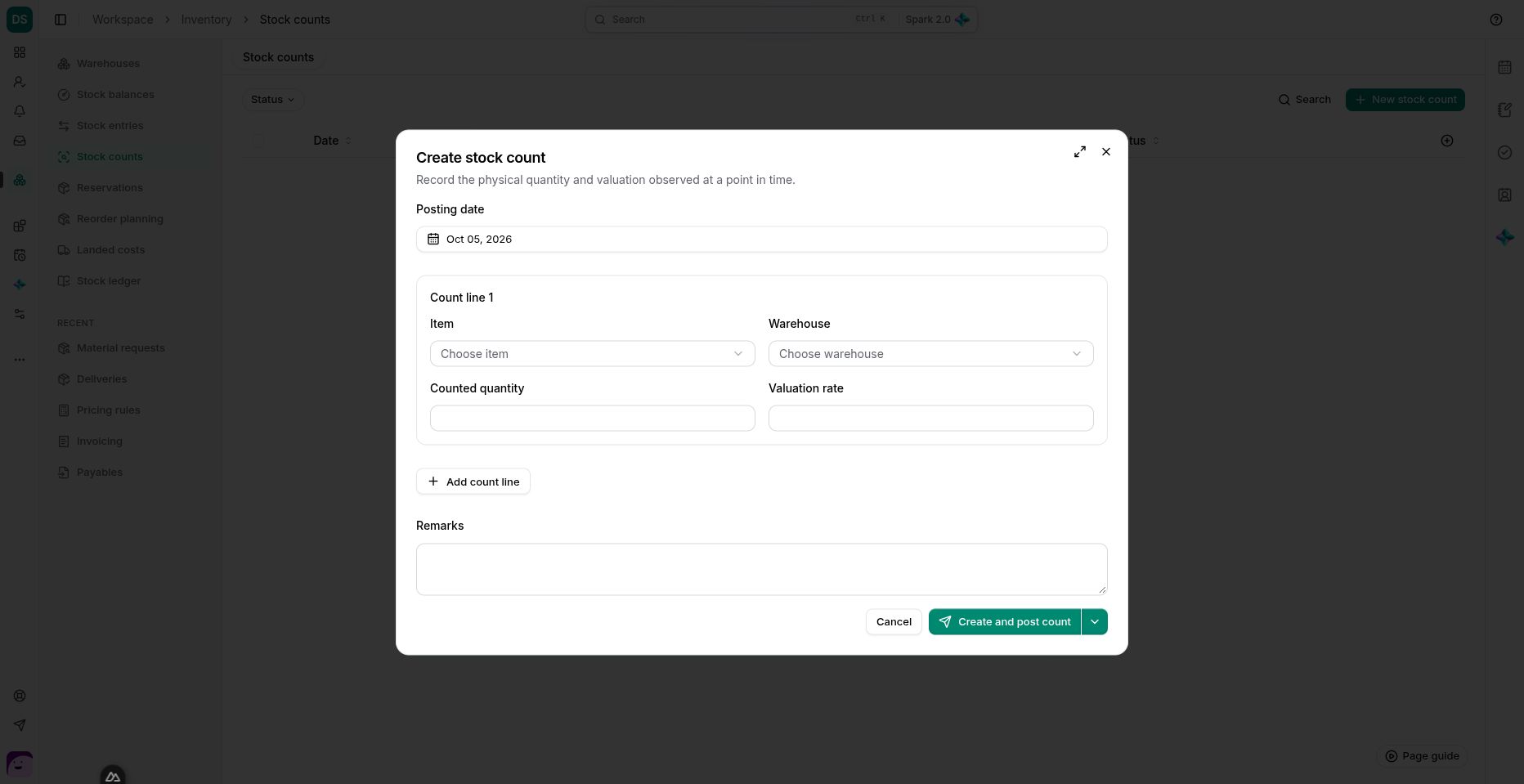Open Warehouses in the sidebar
1524x784 pixels.
click(x=132, y=64)
